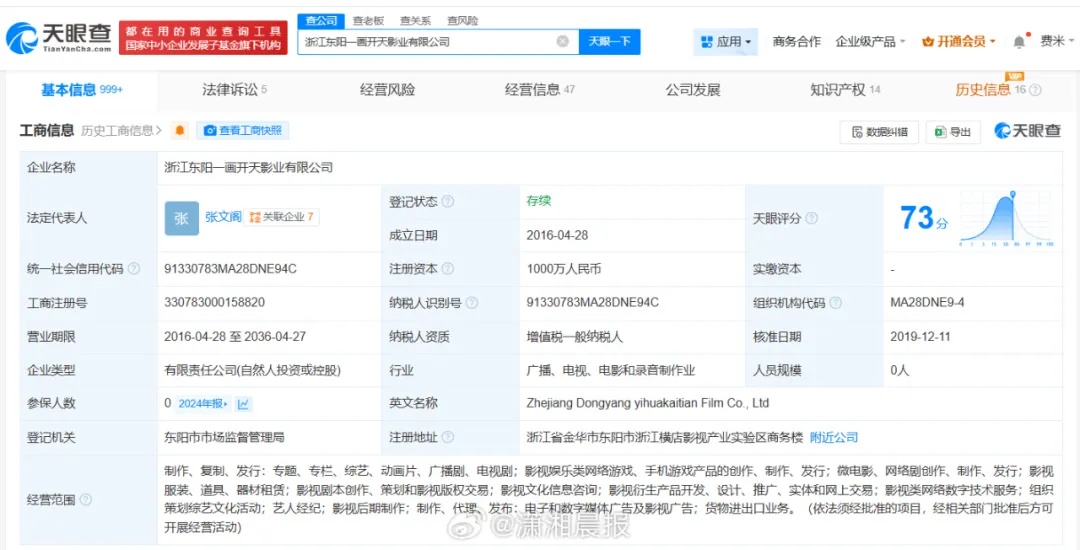Click the help icon next to 统一社会信用代码
This screenshot has height=550, width=1080.
point(134,269)
